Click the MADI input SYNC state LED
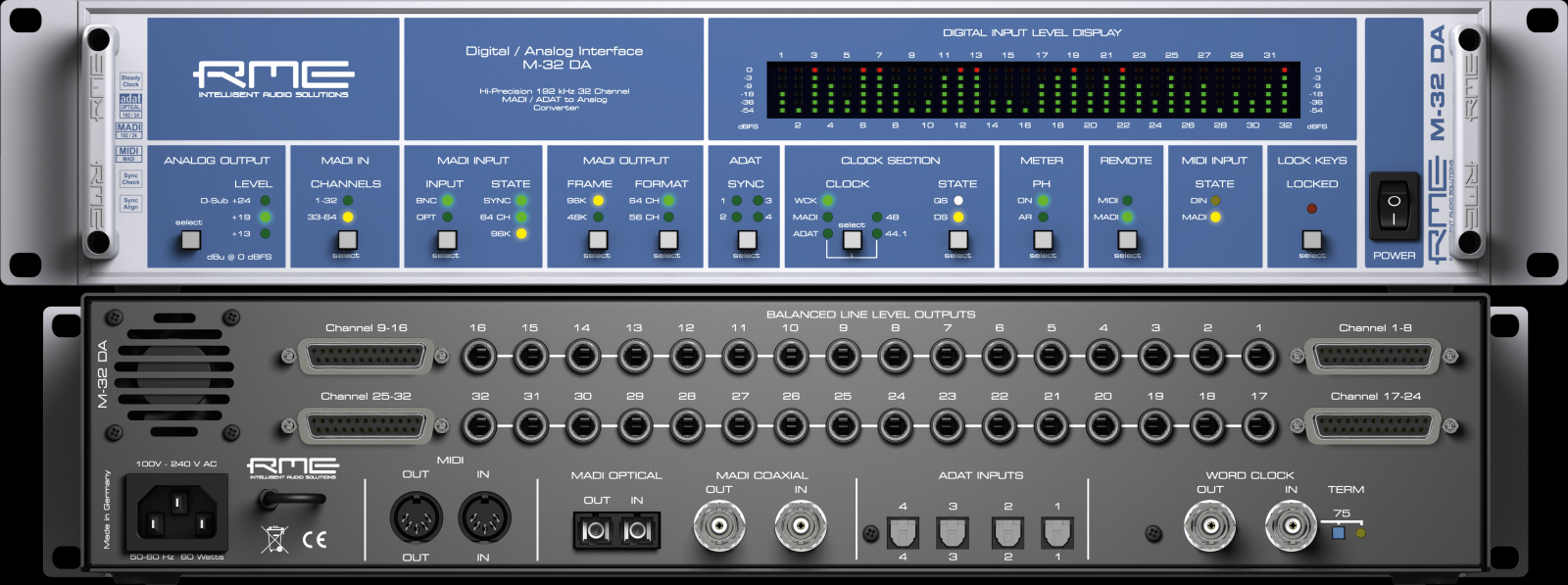Screen dimensions: 1568x585 click(521, 200)
